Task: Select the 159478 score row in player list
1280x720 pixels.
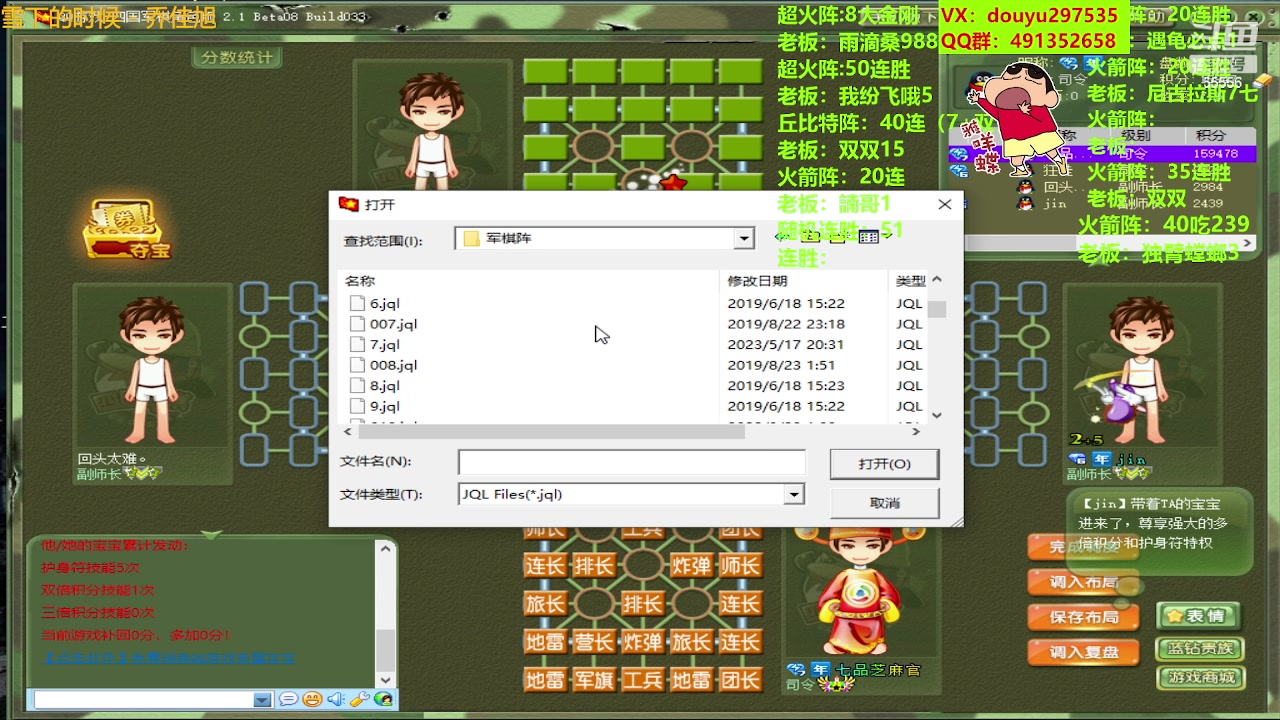Action: 1100,154
